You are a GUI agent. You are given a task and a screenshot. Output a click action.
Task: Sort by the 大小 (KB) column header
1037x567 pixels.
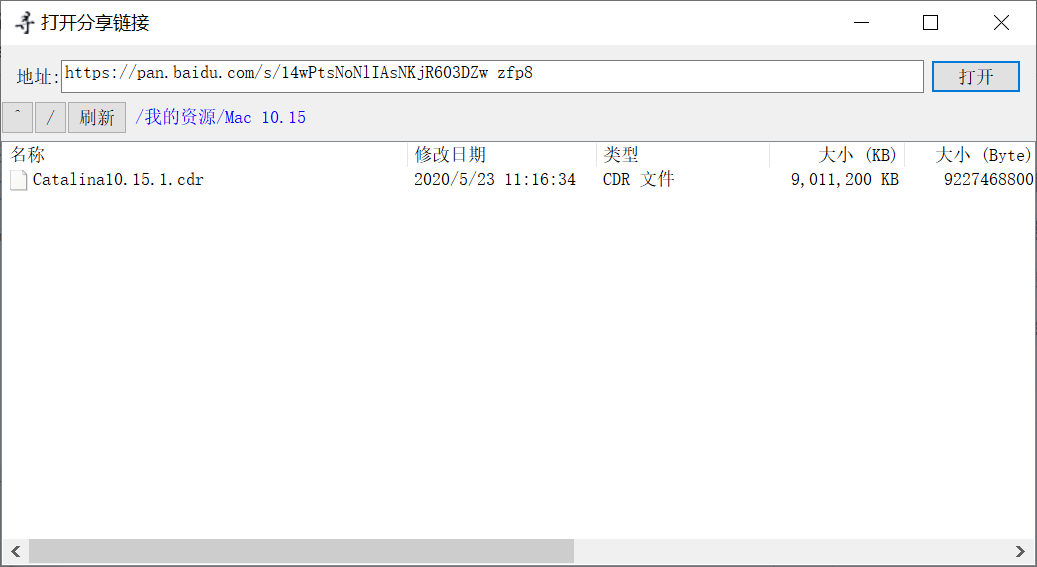click(x=837, y=155)
